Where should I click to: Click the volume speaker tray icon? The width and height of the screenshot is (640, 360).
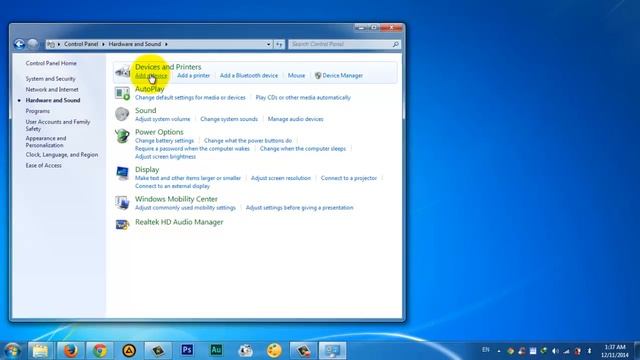555,351
